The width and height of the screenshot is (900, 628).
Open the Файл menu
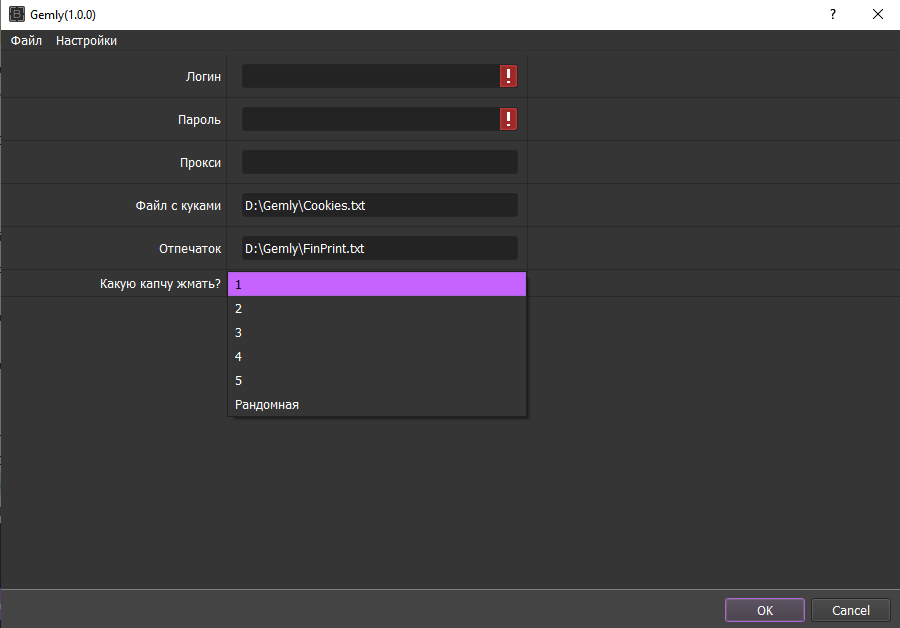click(x=26, y=41)
